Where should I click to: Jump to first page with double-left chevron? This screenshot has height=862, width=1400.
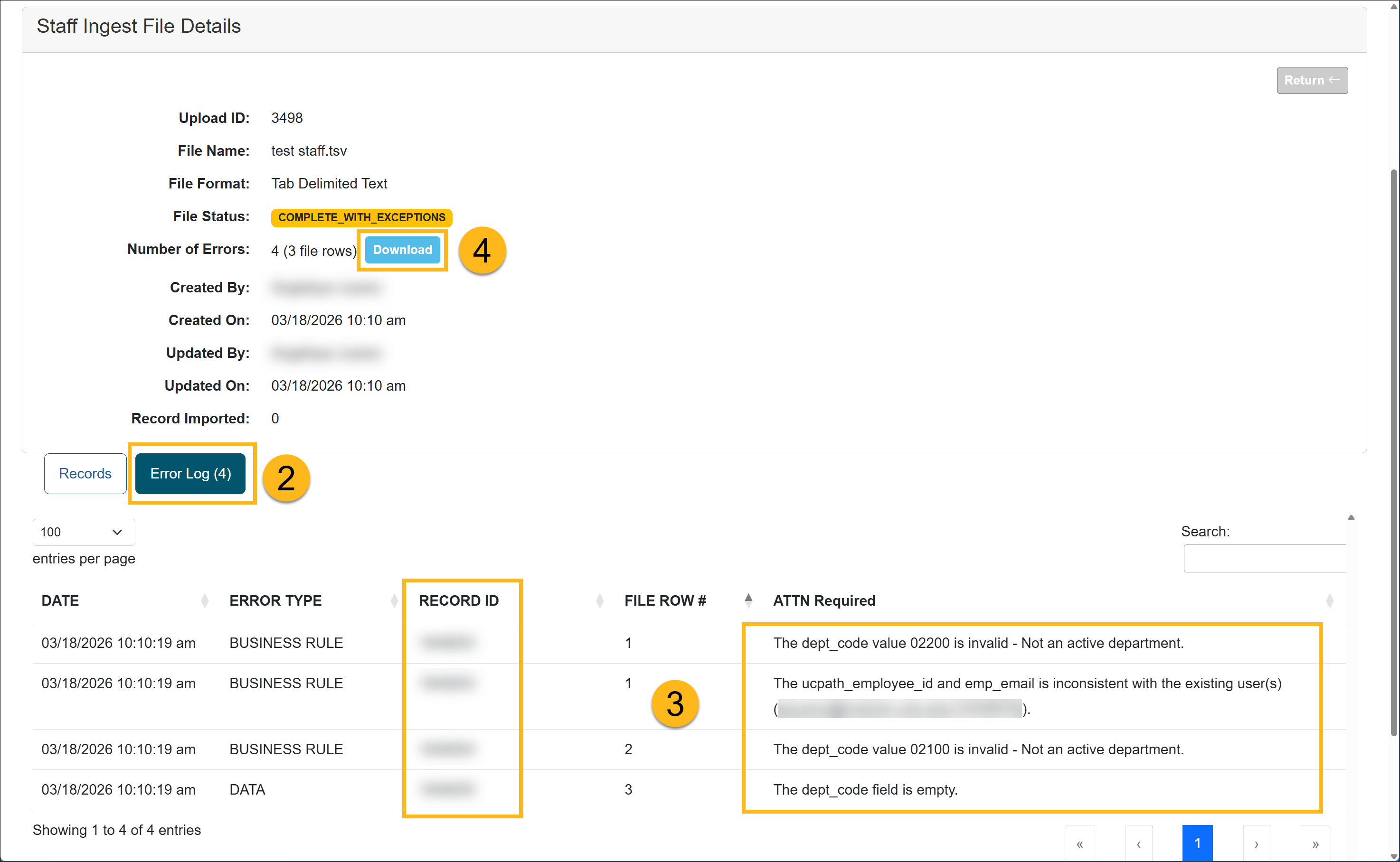(1081, 844)
